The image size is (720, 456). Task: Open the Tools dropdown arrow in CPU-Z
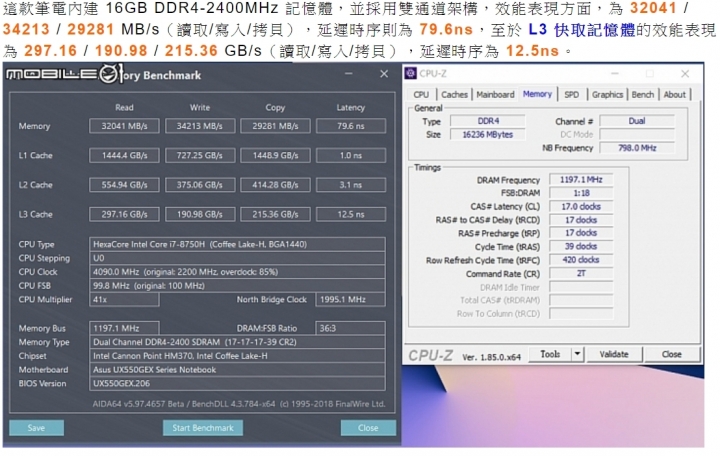click(577, 354)
